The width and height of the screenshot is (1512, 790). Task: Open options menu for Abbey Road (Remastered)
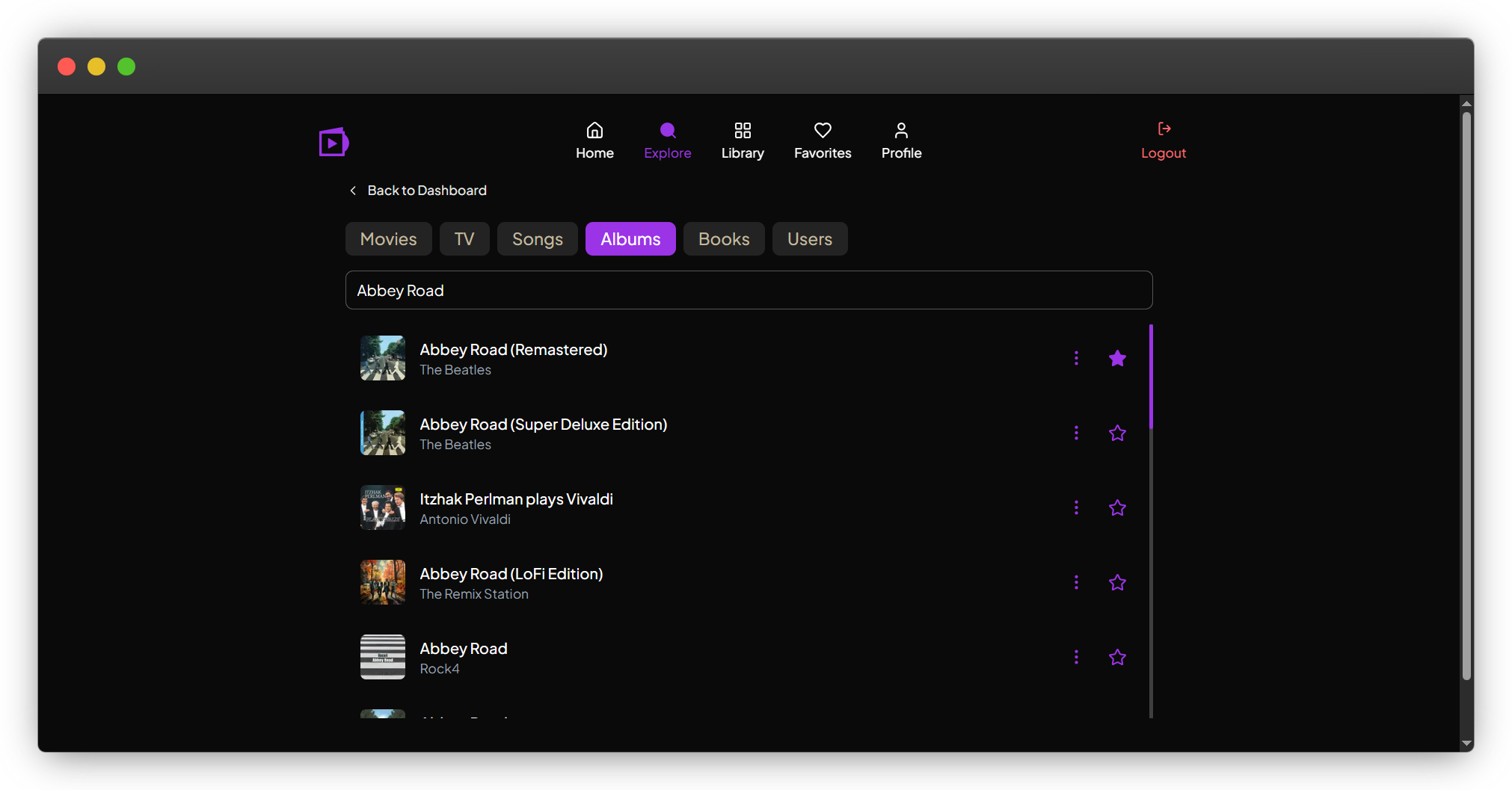coord(1076,358)
